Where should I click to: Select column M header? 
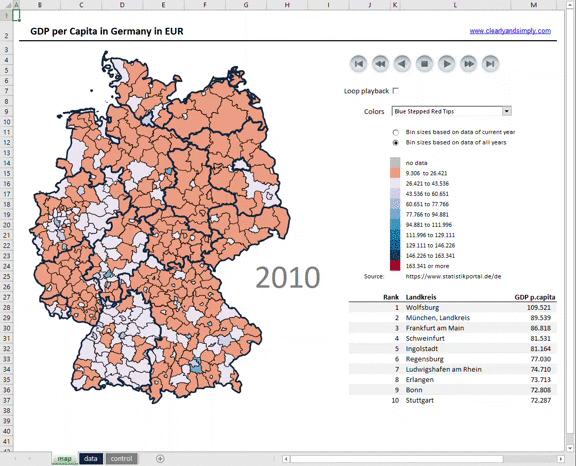(534, 5)
